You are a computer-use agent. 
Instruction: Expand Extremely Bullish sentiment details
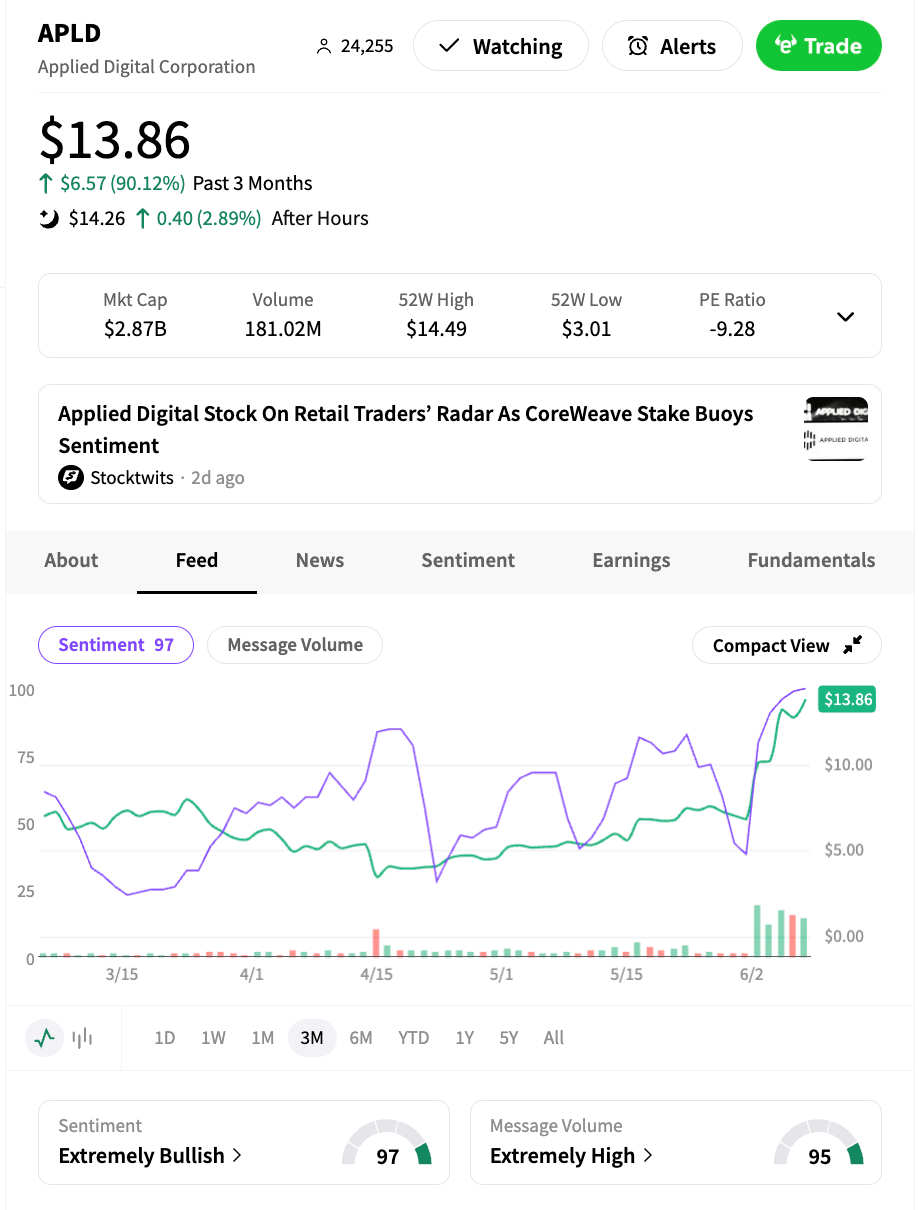click(x=150, y=1156)
